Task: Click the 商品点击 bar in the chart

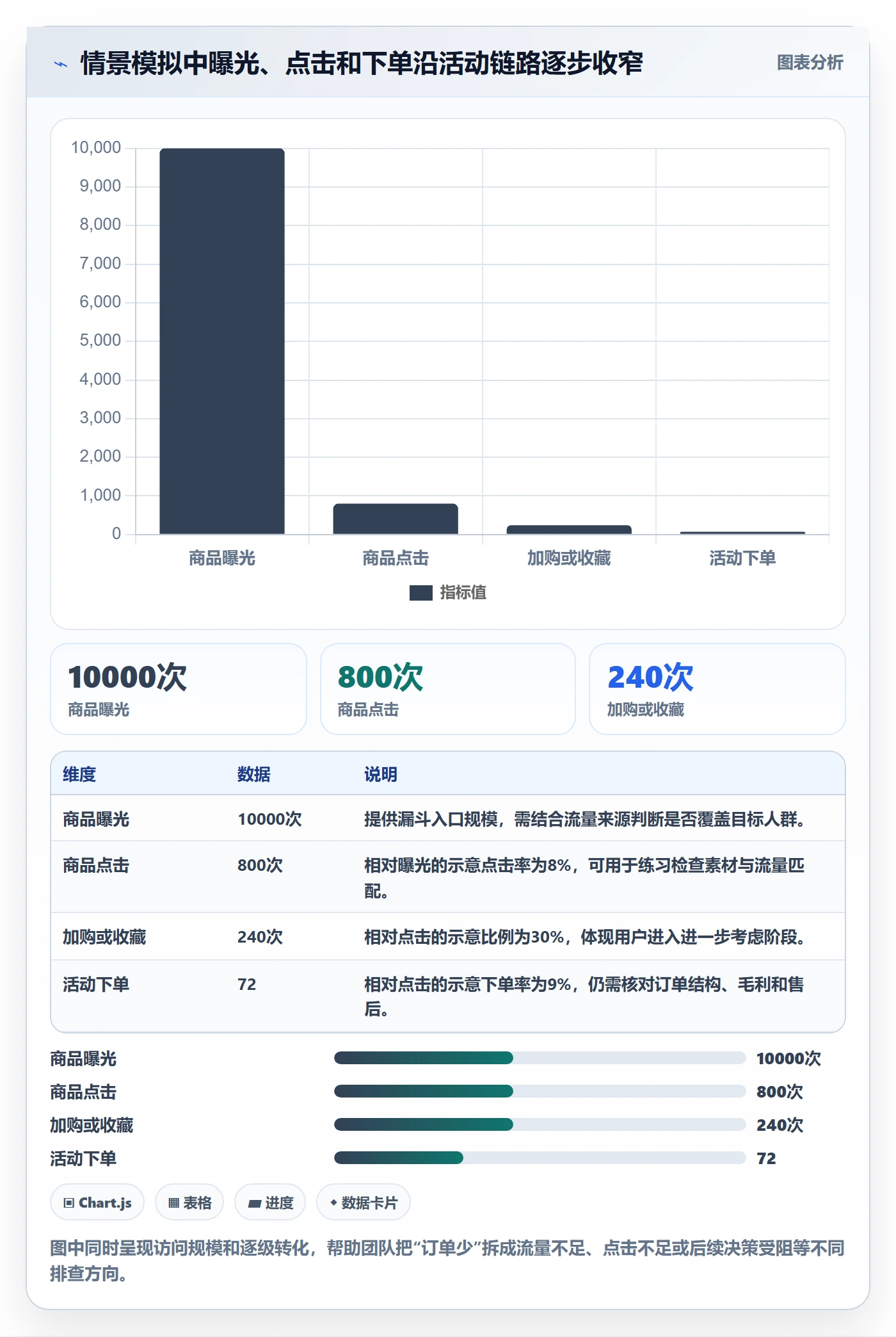Action: (x=396, y=519)
